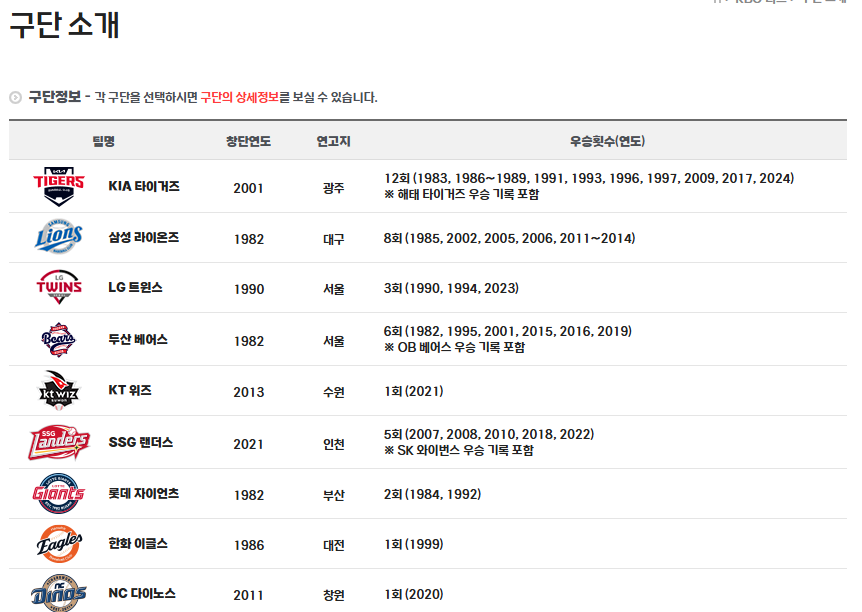Click the Samsung Lions team logo
Image resolution: width=862 pixels, height=612 pixels.
point(59,237)
